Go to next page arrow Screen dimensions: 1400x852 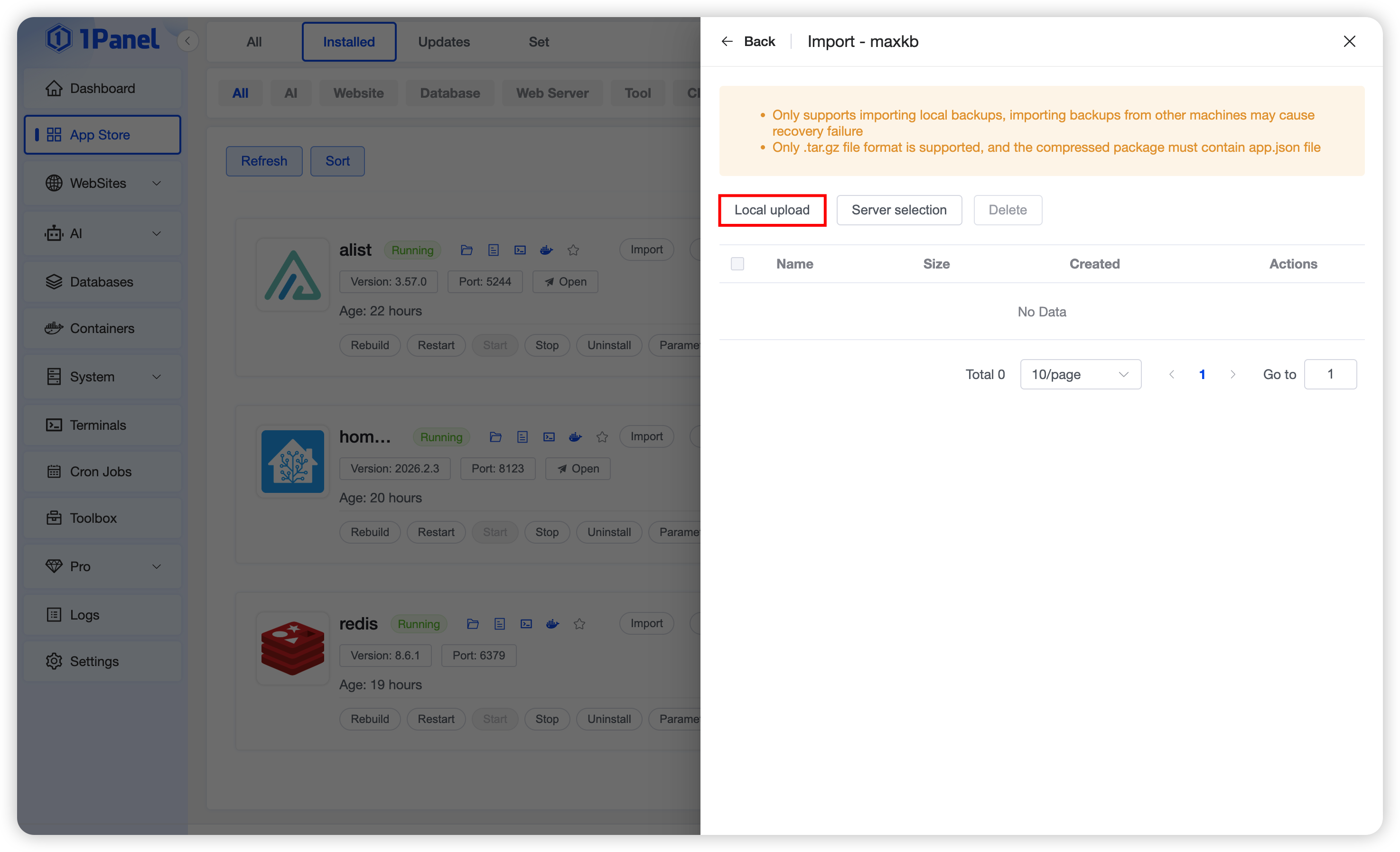click(x=1232, y=374)
